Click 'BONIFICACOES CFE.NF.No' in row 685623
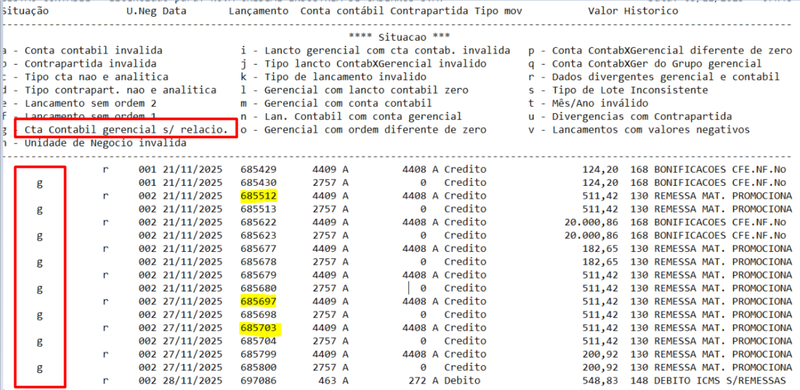Image resolution: width=800 pixels, height=390 pixels. 720,236
